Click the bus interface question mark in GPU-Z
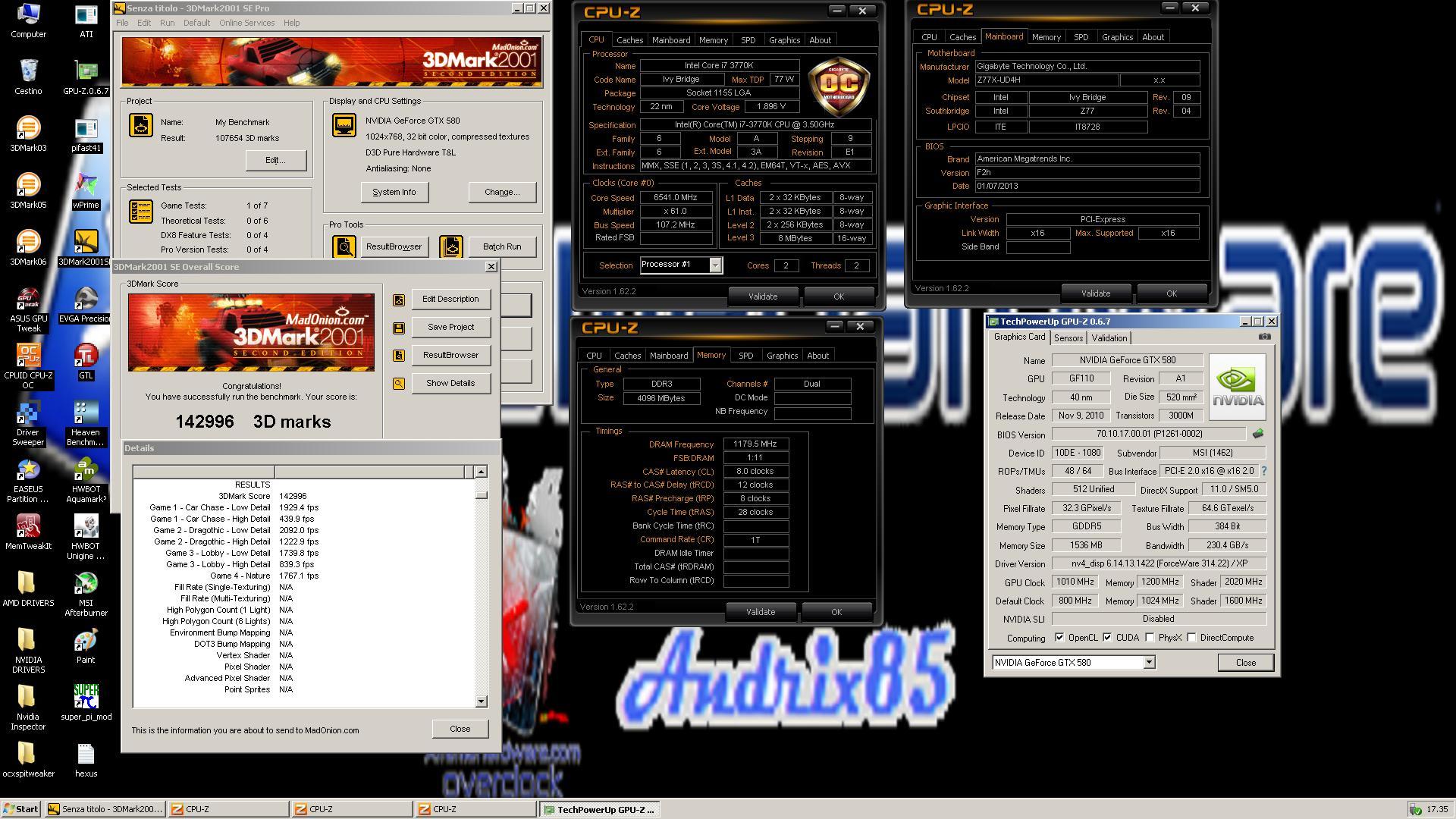Viewport: 1456px width, 819px height. 1263,471
